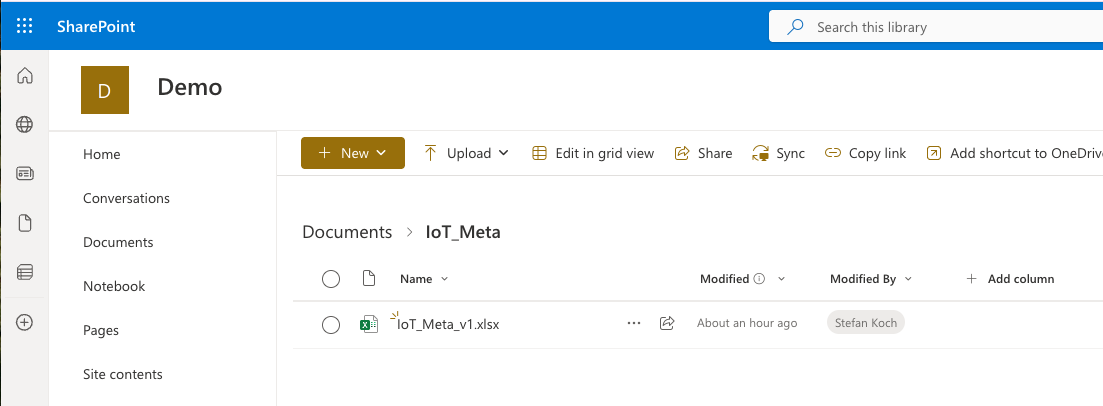Image resolution: width=1103 pixels, height=406 pixels.
Task: Click Edit in grid view button
Action: [x=593, y=153]
